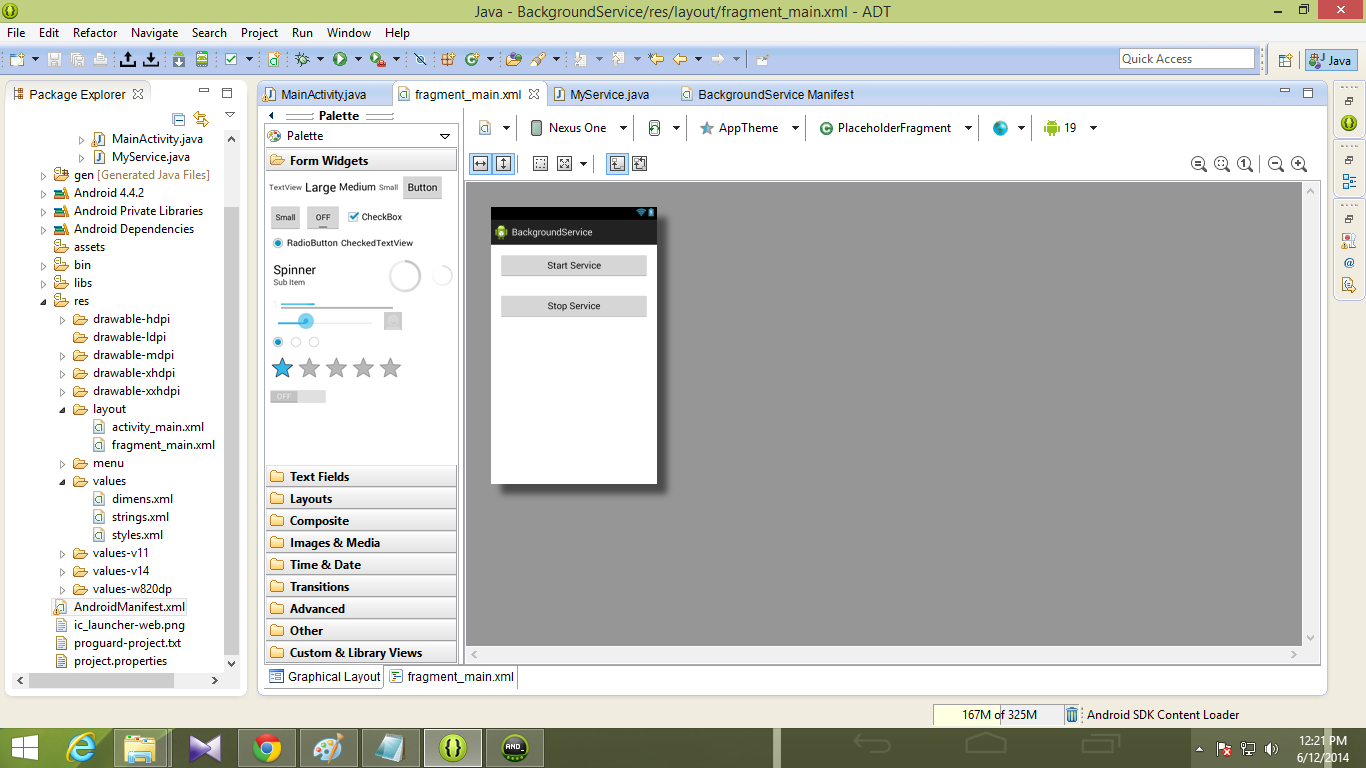Viewport: 1366px width, 768px height.
Task: Click the Back navigation arrow icon
Action: click(x=680, y=59)
